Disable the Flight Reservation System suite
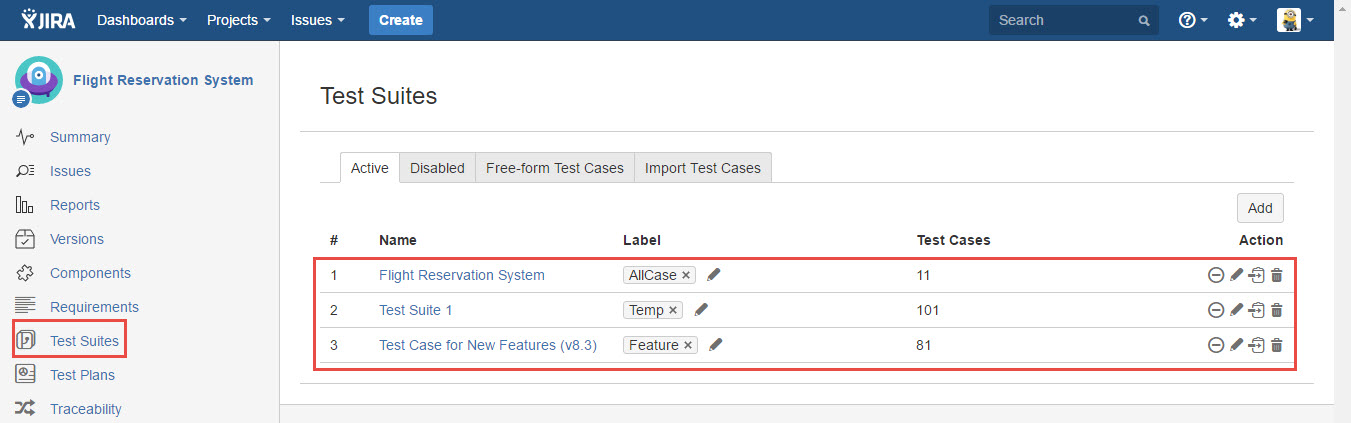 [1216, 275]
